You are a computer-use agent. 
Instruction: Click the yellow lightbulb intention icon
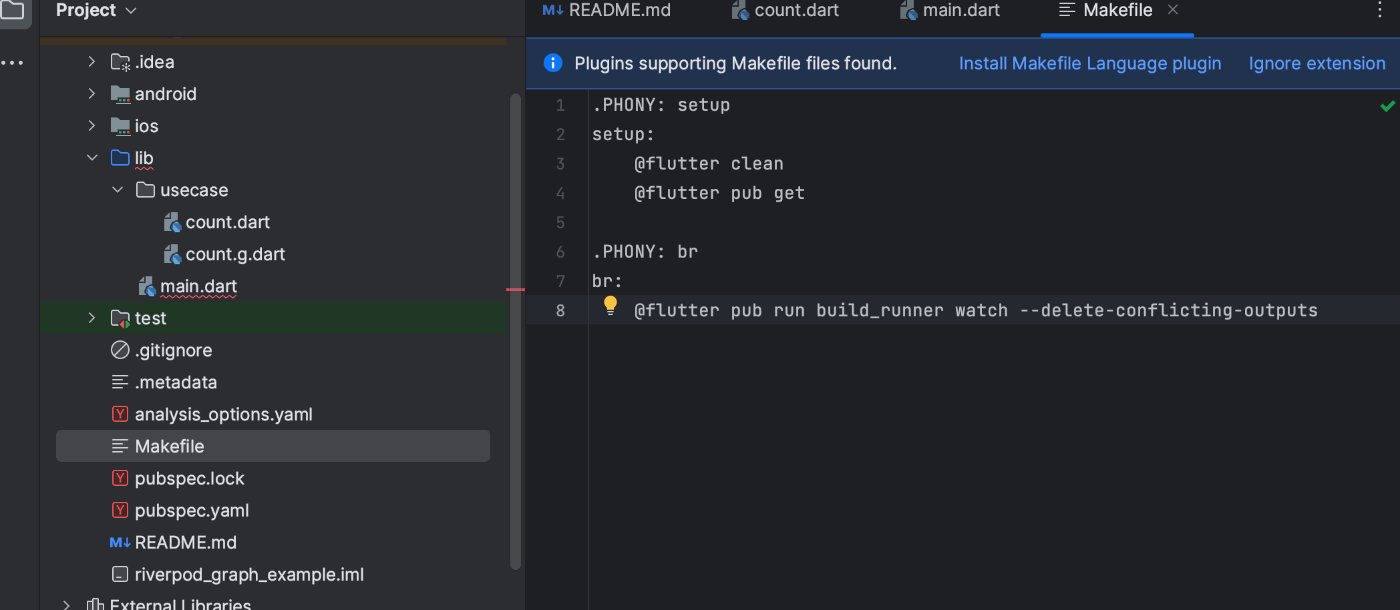click(610, 306)
